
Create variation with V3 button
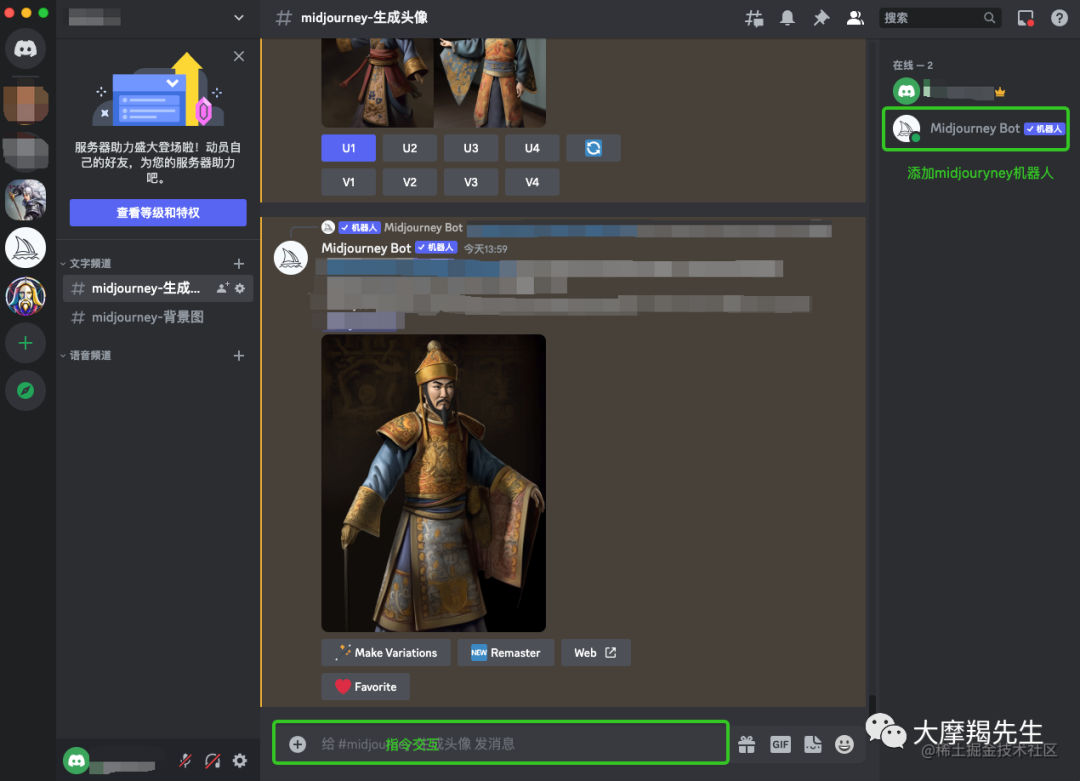point(470,182)
